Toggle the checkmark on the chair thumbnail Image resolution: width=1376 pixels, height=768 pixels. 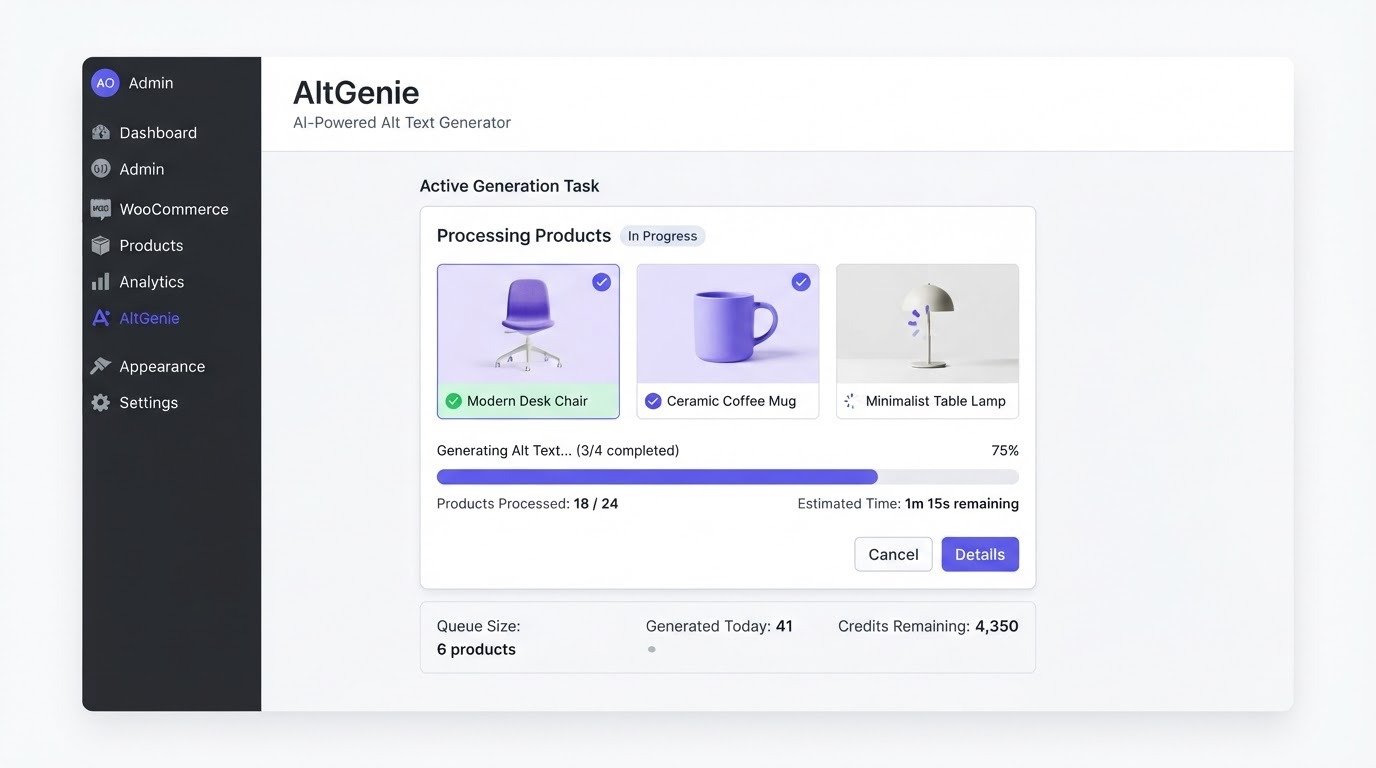pyautogui.click(x=601, y=282)
